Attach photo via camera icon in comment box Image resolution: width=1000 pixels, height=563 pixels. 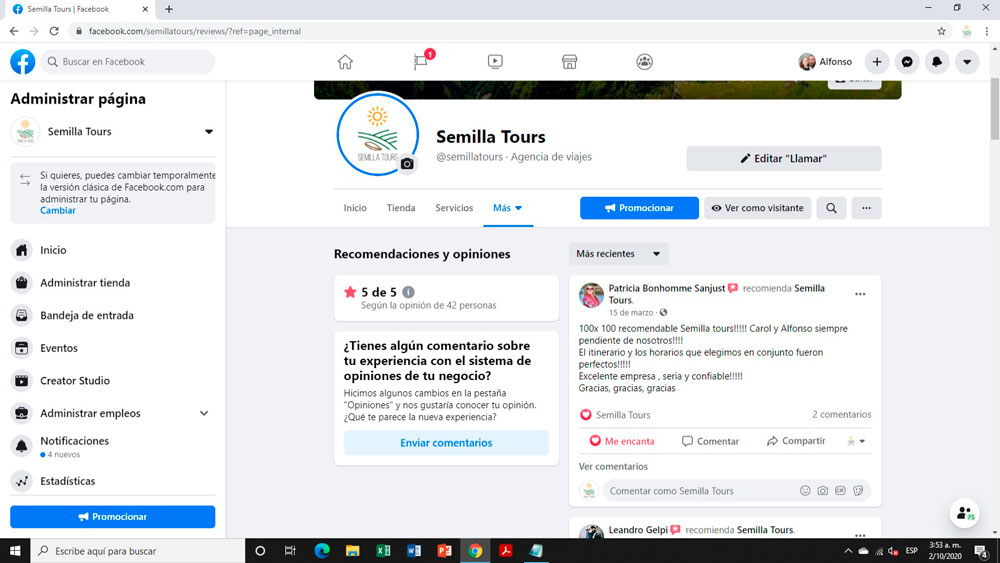[823, 490]
